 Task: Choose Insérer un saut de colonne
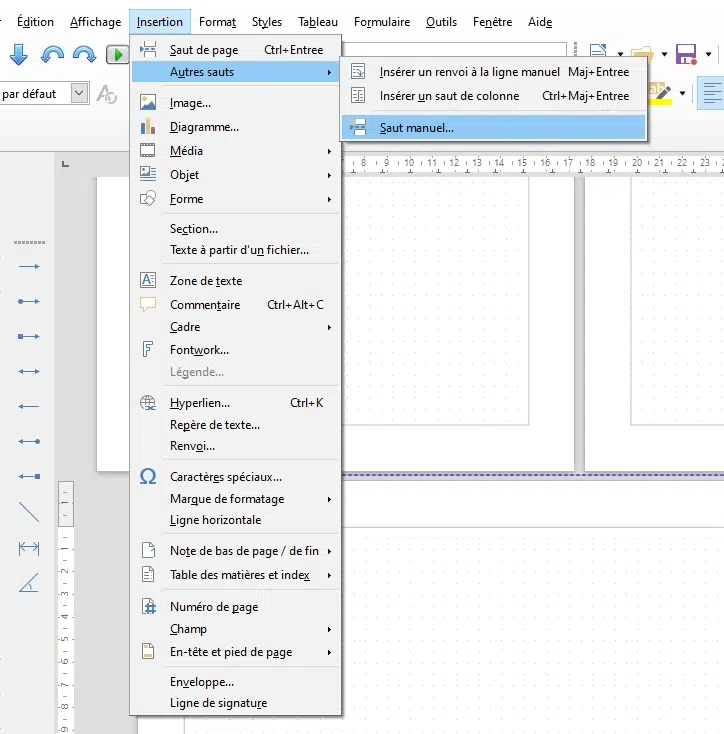click(493, 95)
